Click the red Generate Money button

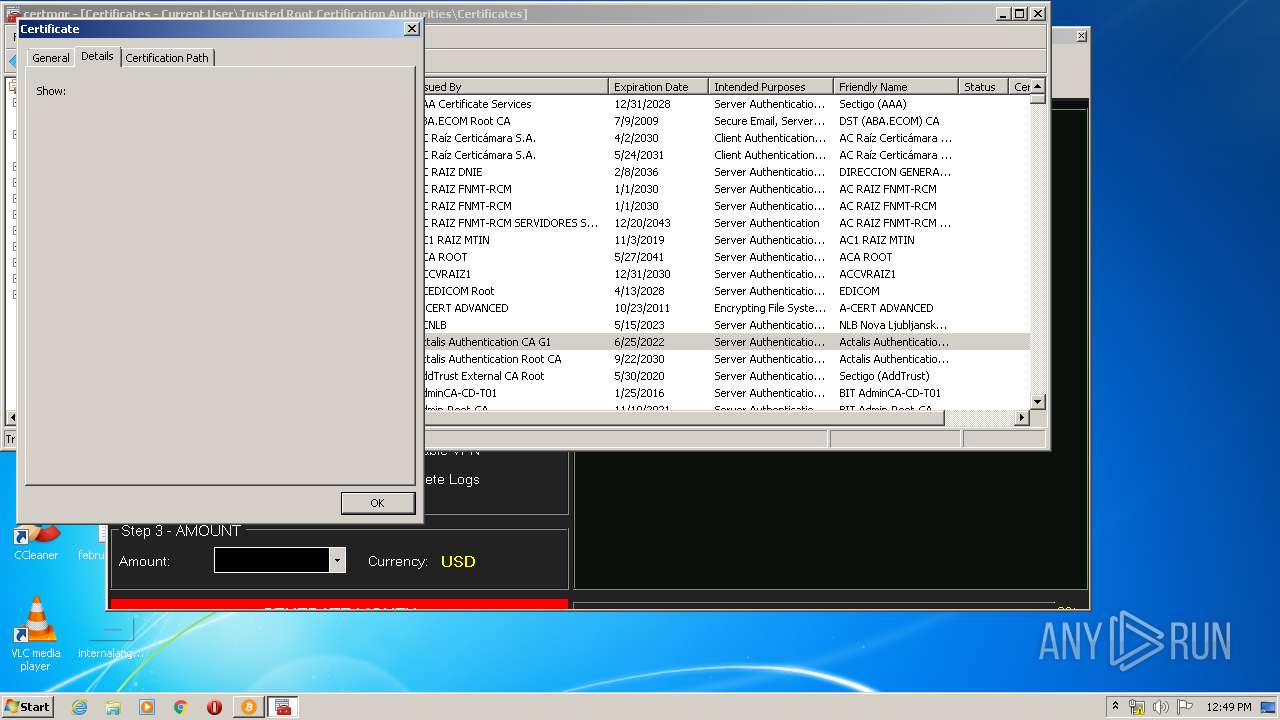pos(339,604)
